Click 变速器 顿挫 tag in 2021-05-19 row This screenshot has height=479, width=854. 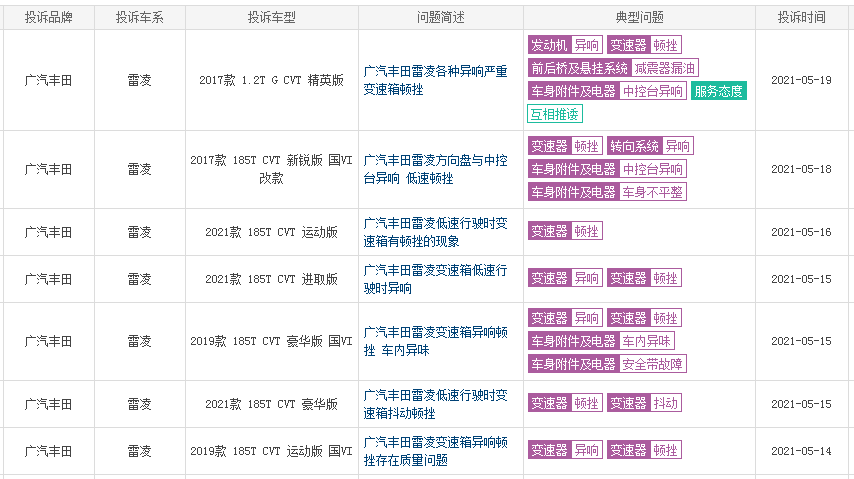(x=644, y=45)
